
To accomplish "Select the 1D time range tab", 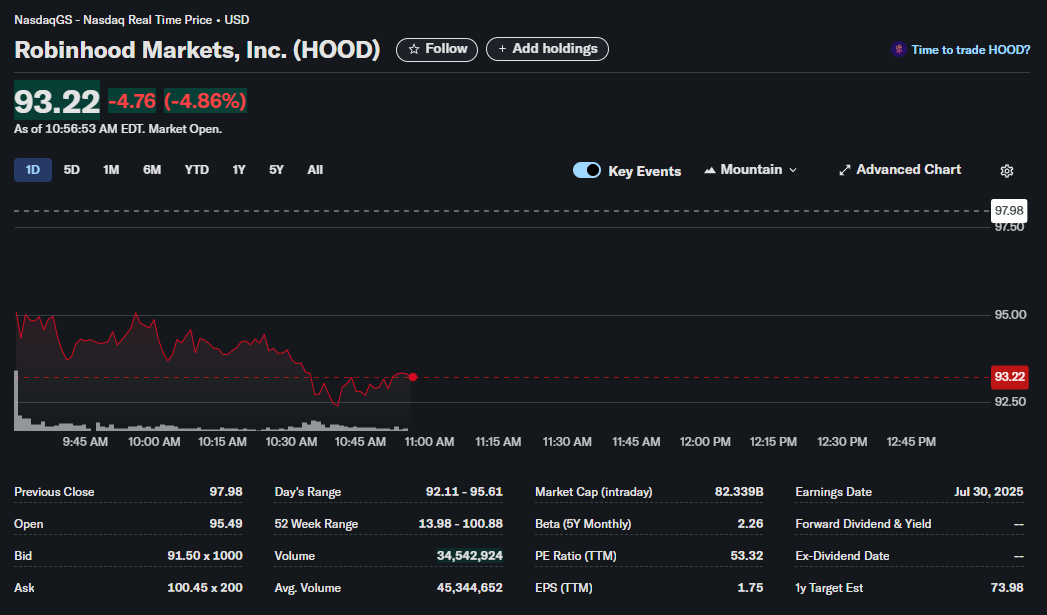I will (33, 170).
